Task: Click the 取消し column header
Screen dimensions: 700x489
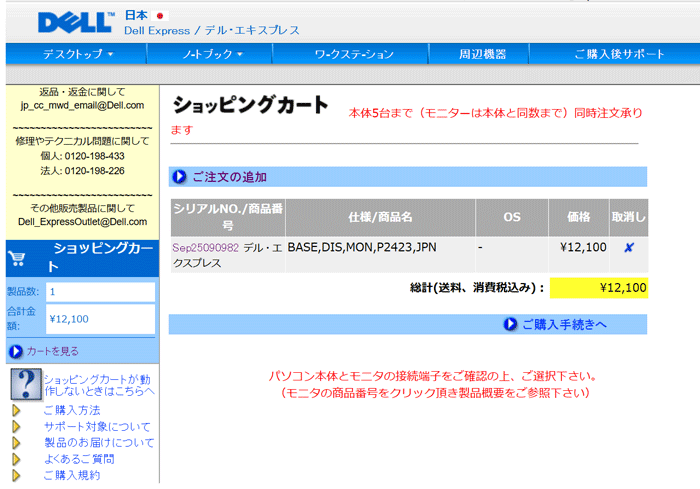Action: click(629, 217)
